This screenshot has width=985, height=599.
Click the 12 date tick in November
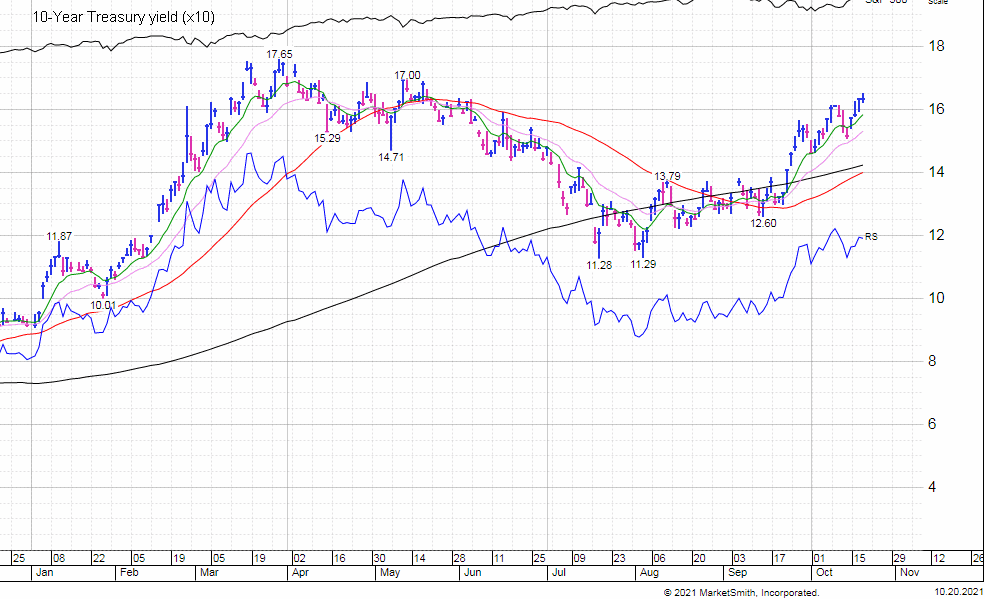tap(939, 558)
